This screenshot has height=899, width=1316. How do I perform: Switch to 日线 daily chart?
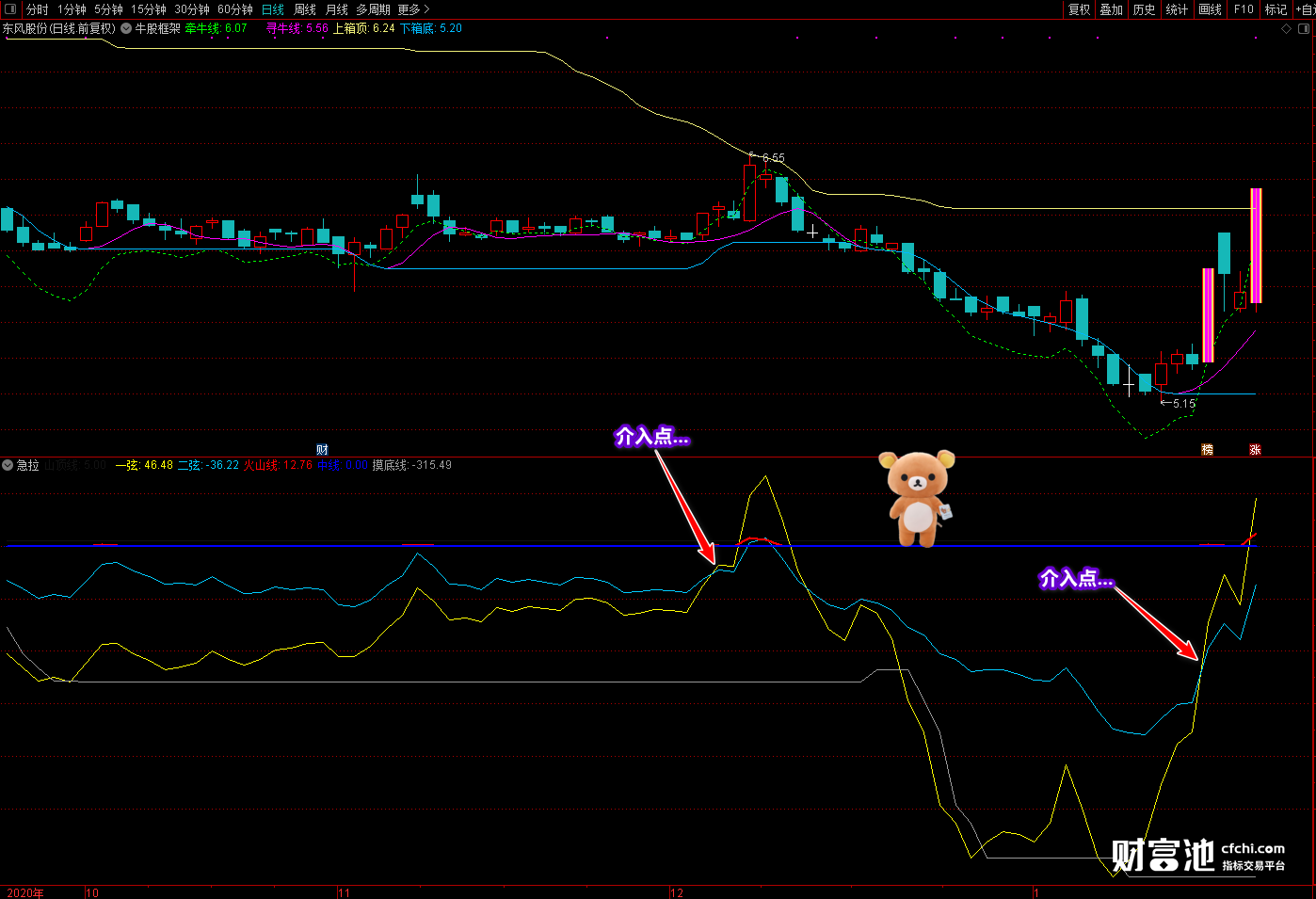pos(273,9)
